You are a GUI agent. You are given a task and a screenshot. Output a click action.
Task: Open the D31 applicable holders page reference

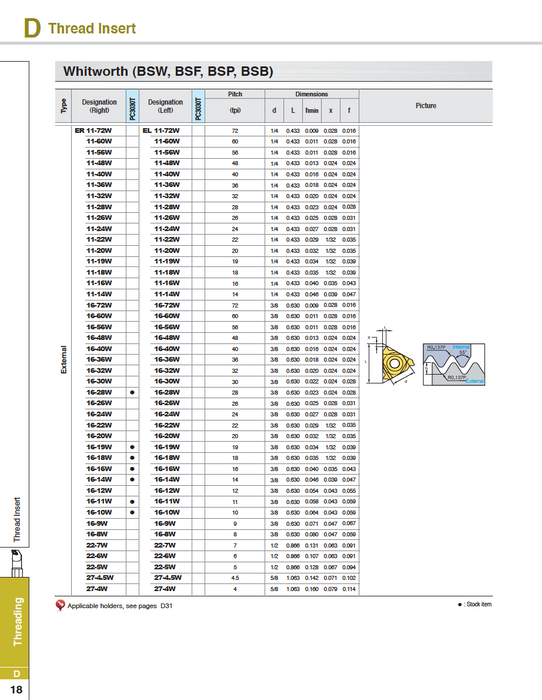click(166, 606)
